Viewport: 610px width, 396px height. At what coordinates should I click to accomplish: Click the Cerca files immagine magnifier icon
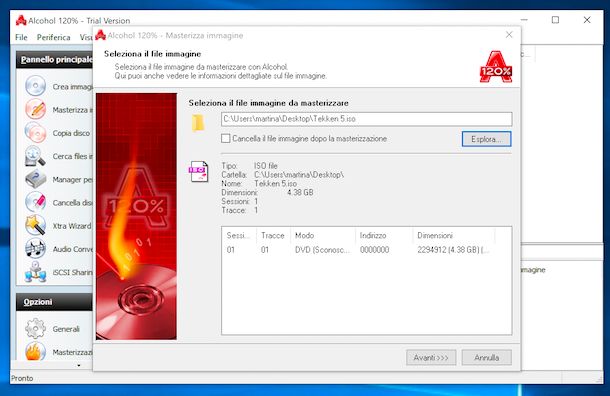coord(35,156)
